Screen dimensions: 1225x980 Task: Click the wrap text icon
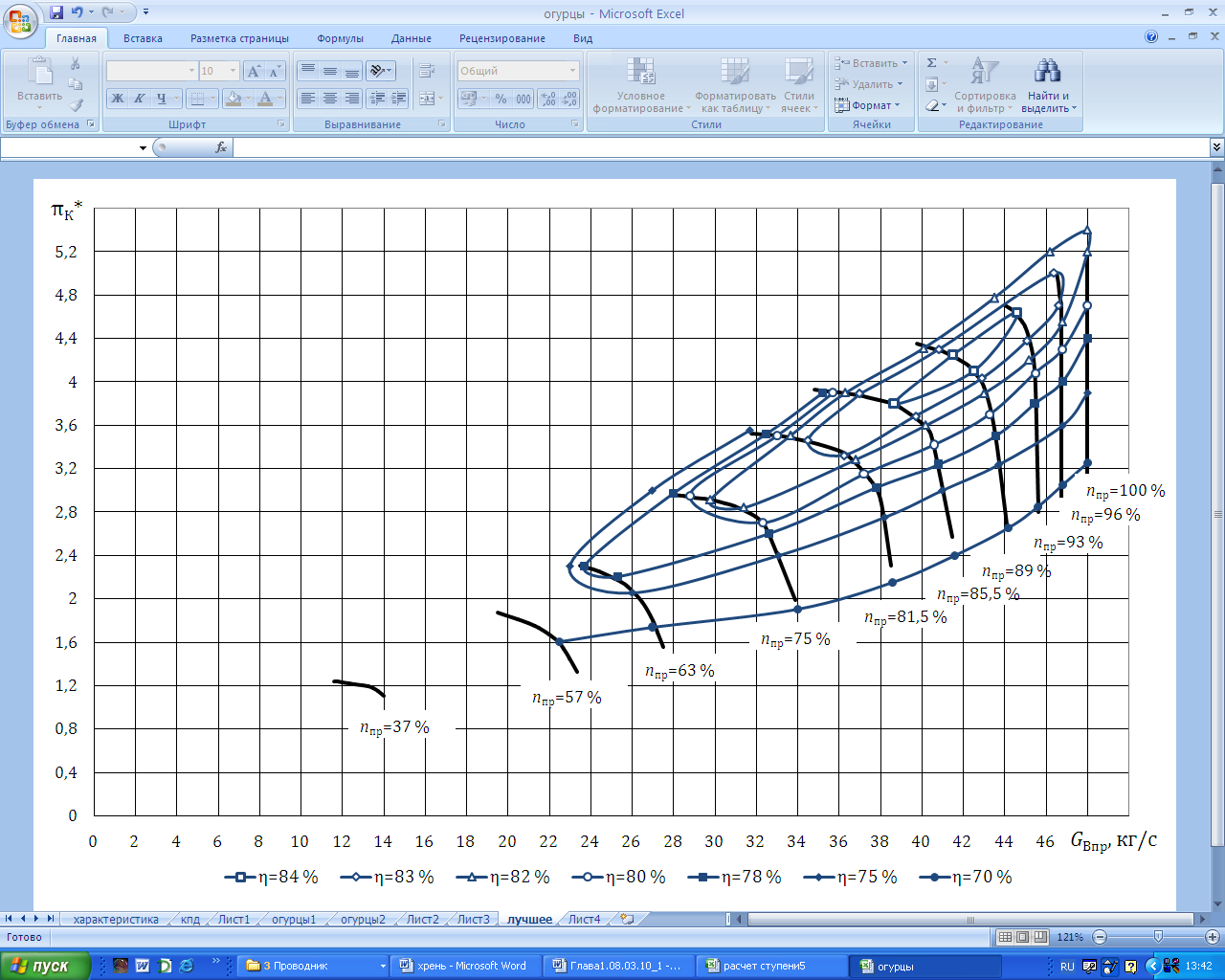tap(427, 71)
